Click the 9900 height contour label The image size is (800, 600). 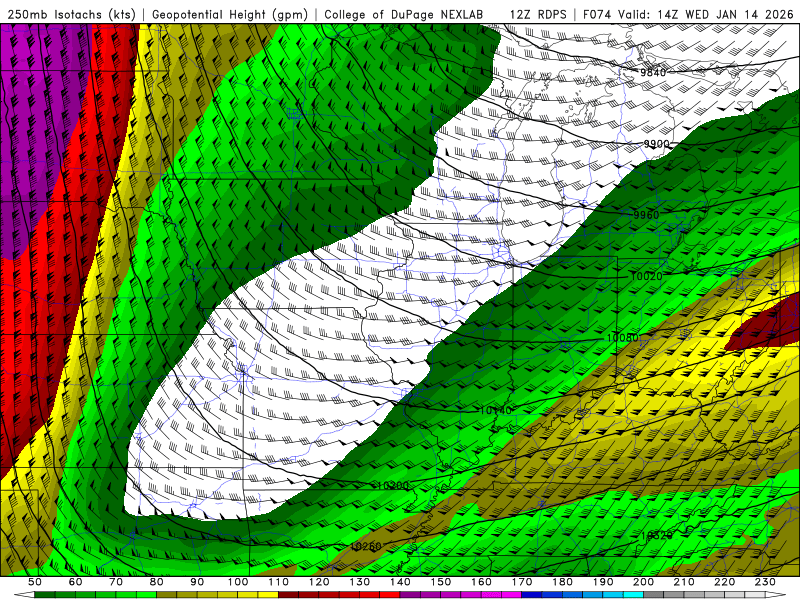656,144
